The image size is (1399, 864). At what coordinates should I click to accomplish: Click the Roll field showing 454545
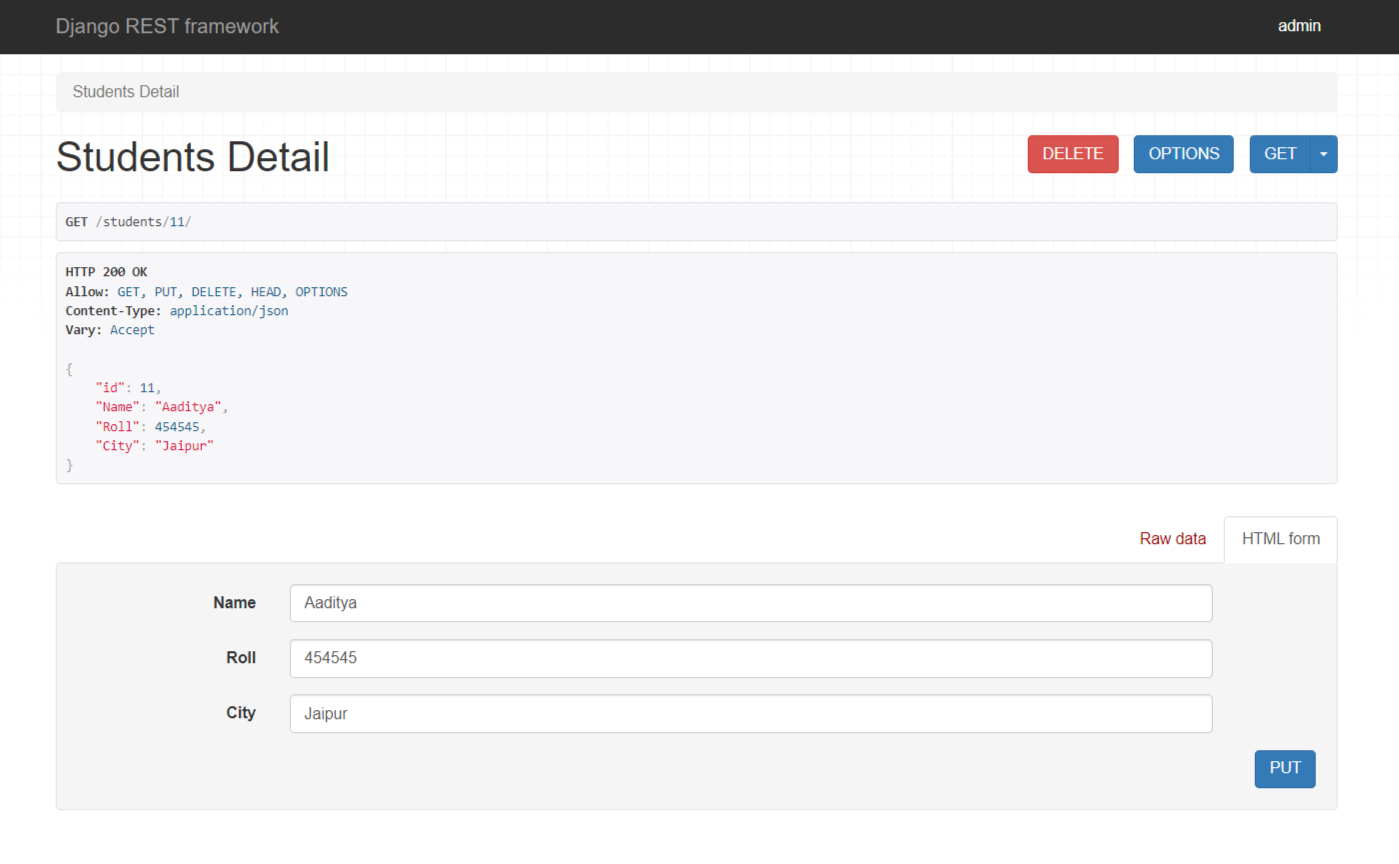[x=750, y=658]
